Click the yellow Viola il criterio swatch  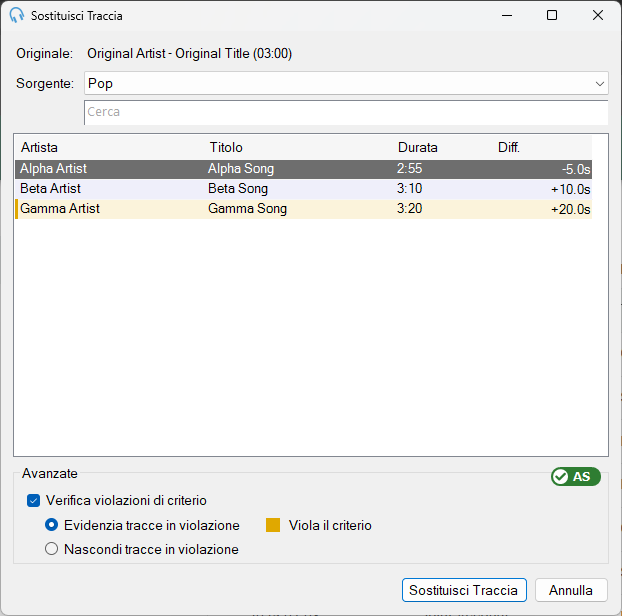273,525
